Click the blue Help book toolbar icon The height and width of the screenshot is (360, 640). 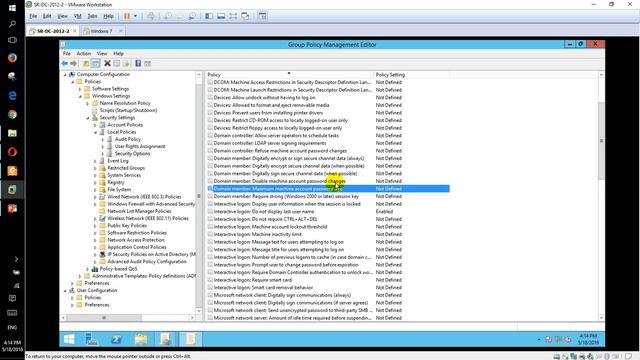138,64
